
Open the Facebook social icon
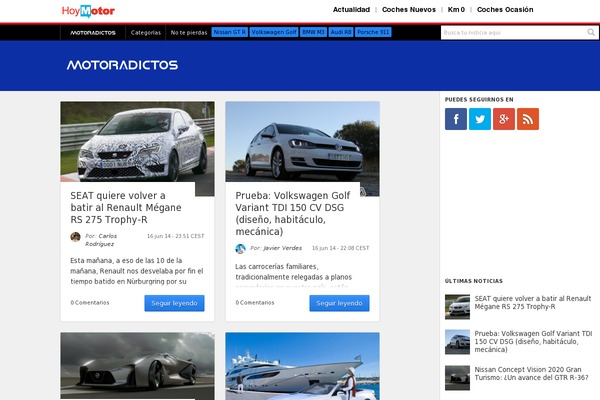tap(455, 119)
